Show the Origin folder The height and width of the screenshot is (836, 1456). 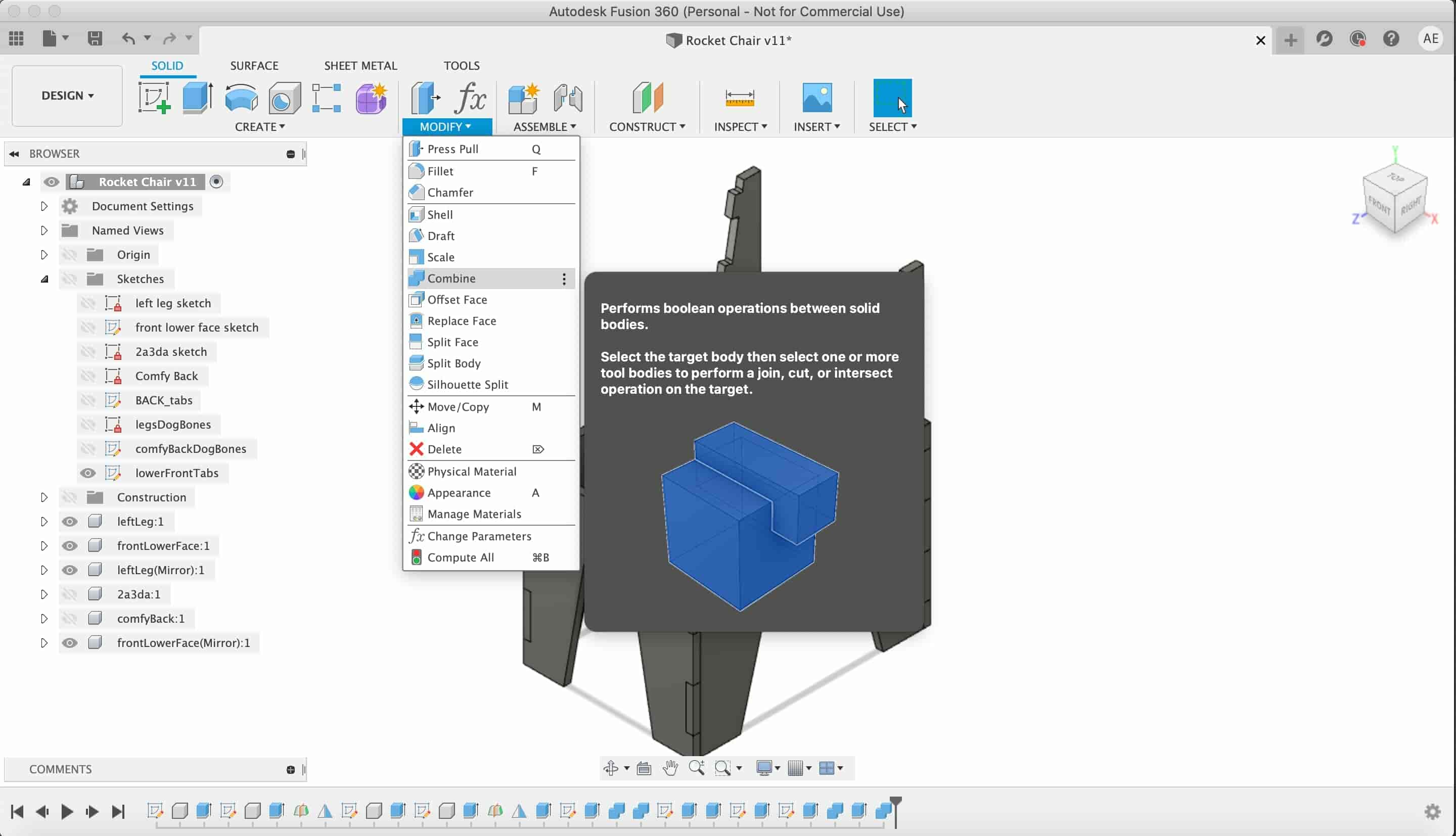pos(69,254)
